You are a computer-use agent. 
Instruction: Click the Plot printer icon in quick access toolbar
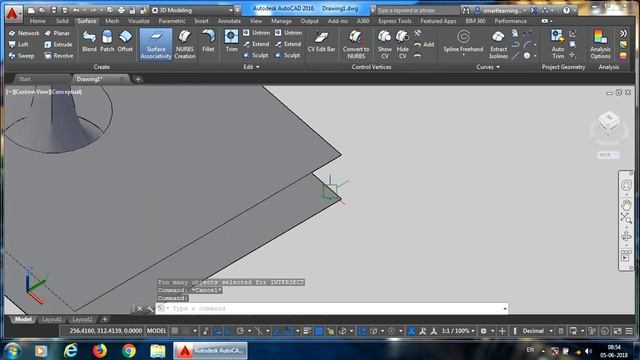[121, 10]
